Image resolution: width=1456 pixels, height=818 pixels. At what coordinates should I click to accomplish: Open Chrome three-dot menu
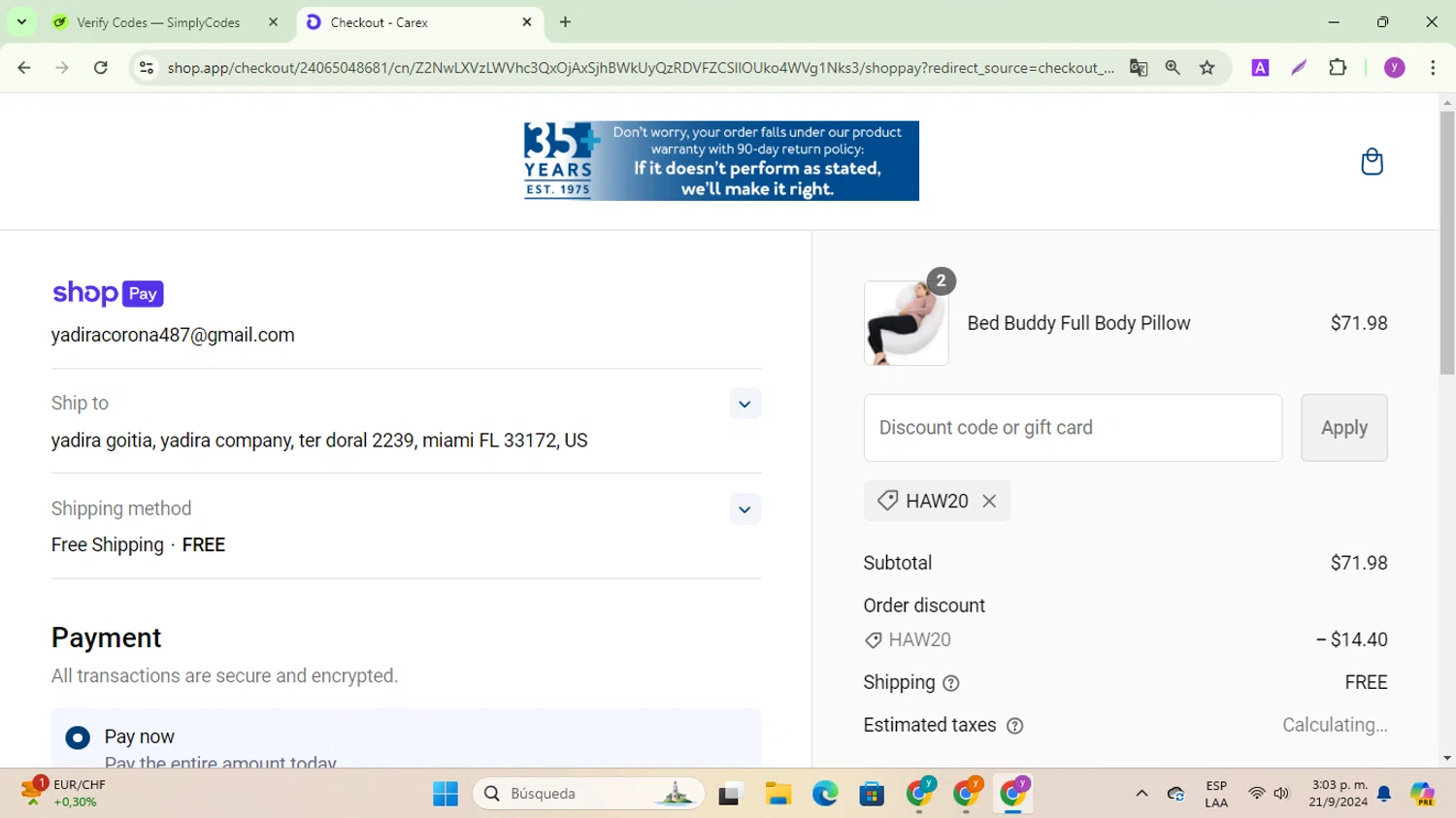(x=1433, y=68)
